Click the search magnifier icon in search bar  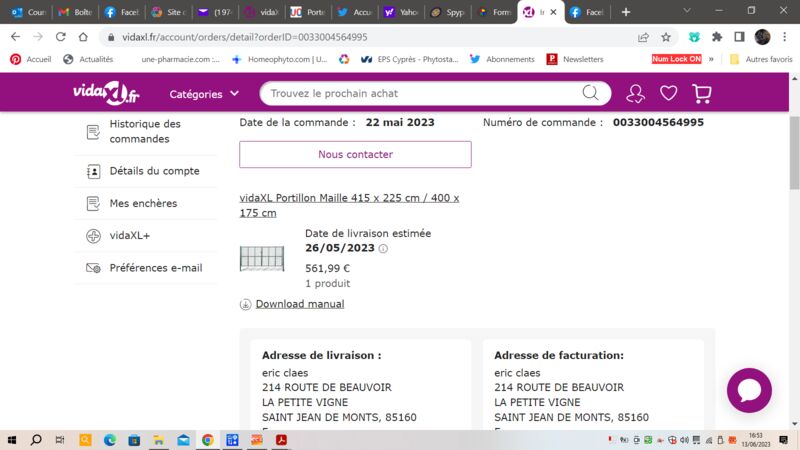(590, 93)
